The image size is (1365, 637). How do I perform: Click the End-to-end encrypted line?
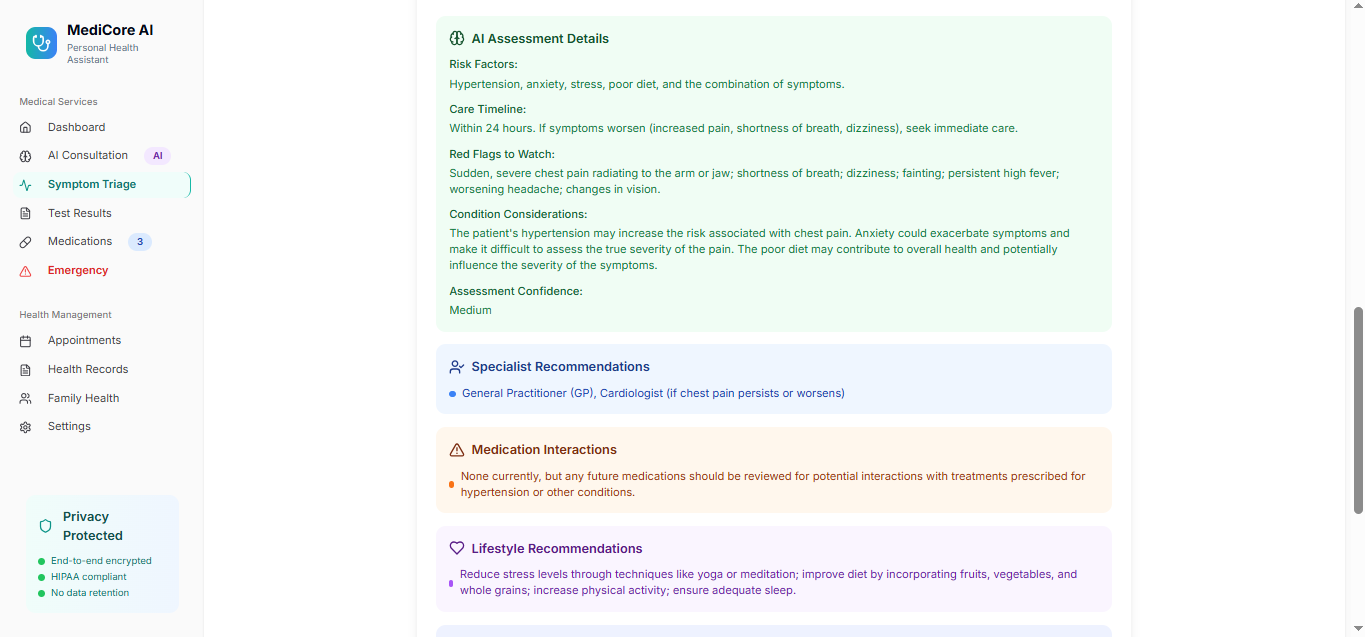point(101,561)
